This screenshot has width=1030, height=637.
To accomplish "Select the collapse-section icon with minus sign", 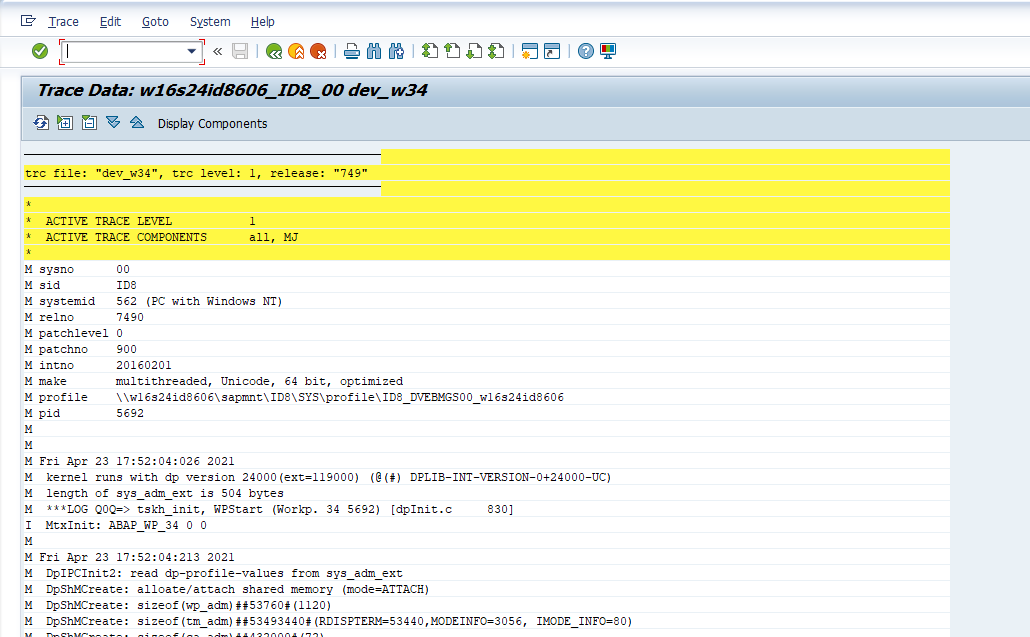I will tap(88, 123).
